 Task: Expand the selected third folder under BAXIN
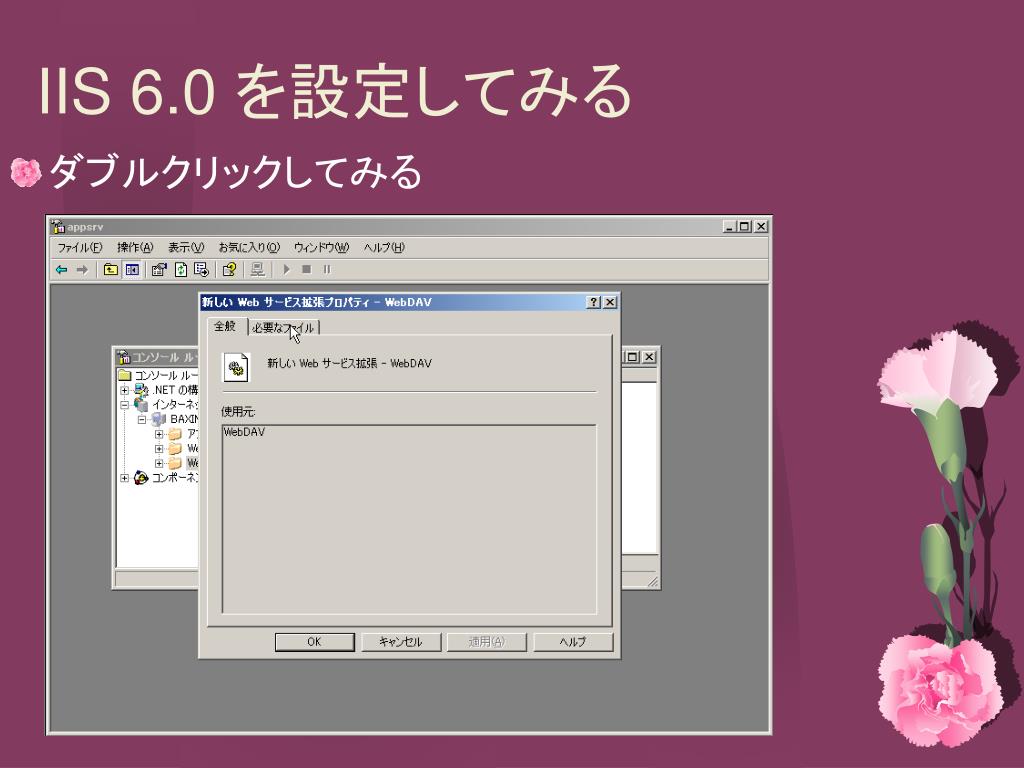pos(159,463)
